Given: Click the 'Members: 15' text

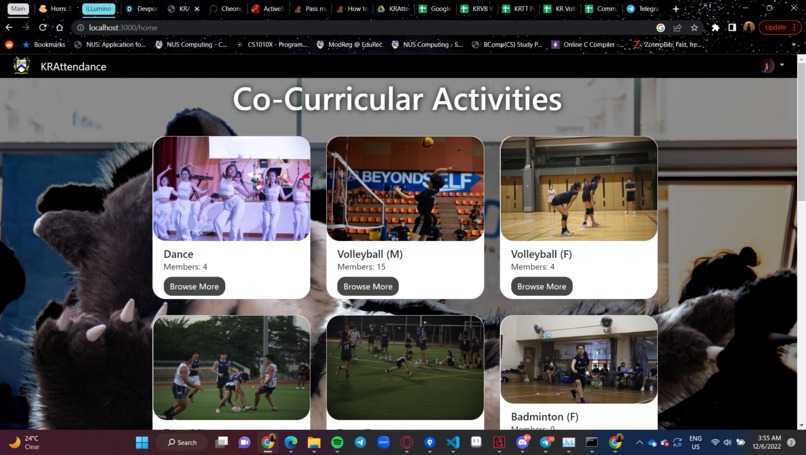Looking at the screenshot, I should [361, 267].
